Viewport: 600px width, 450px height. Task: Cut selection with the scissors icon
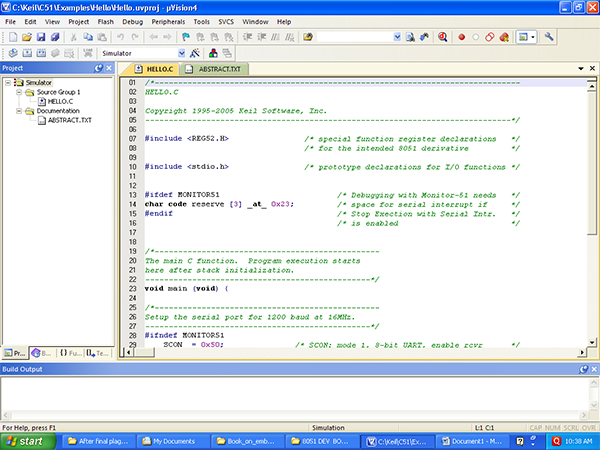tap(73, 37)
